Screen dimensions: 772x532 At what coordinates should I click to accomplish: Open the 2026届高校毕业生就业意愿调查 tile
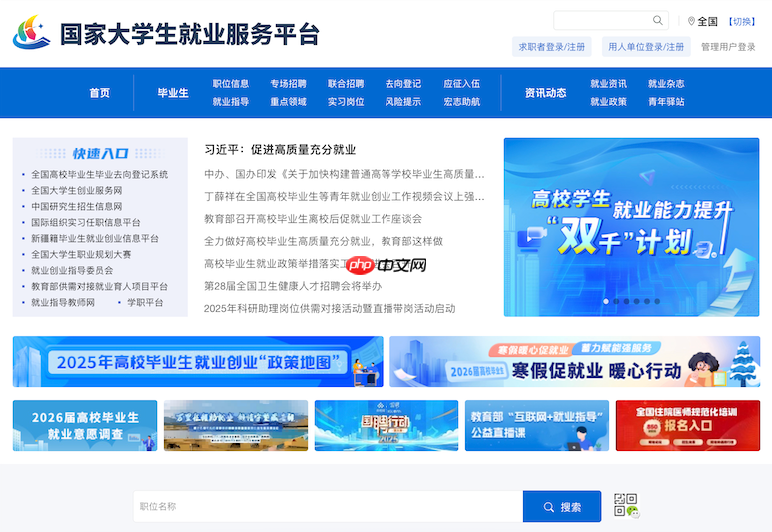click(85, 425)
